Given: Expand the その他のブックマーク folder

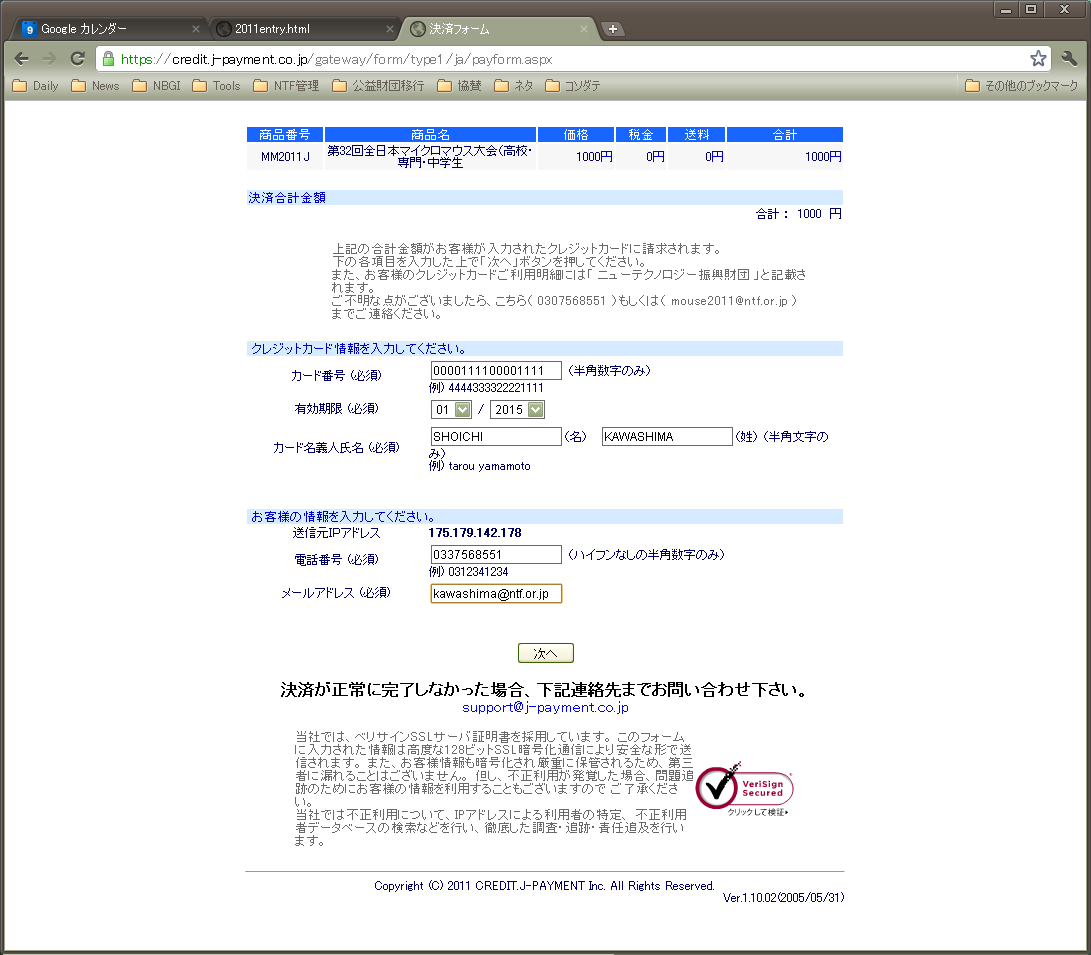Looking at the screenshot, I should coord(1021,86).
